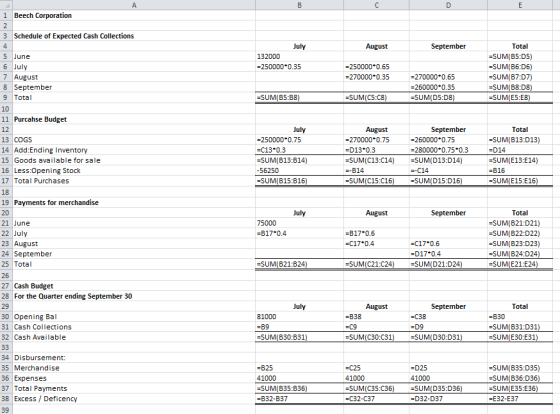Click the =B38 formula cell
The width and height of the screenshot is (560, 414).
pyautogui.click(x=376, y=316)
